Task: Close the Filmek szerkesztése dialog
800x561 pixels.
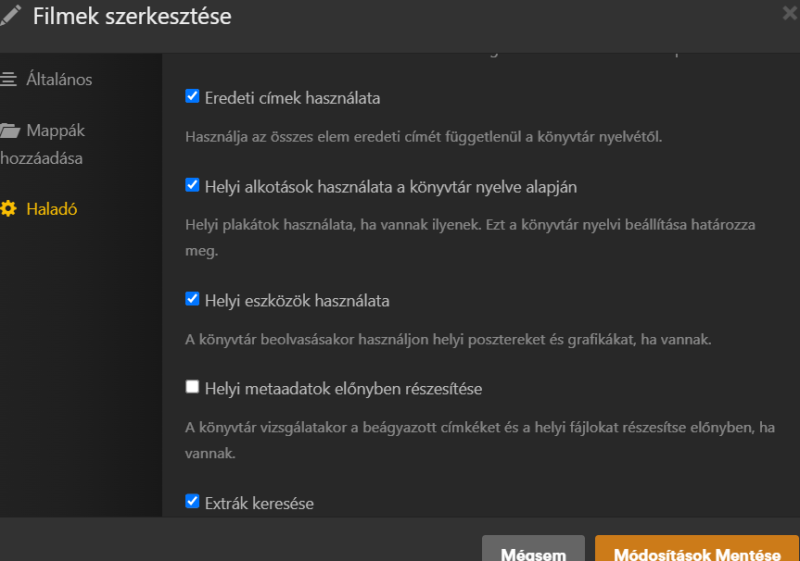Action: [x=790, y=13]
